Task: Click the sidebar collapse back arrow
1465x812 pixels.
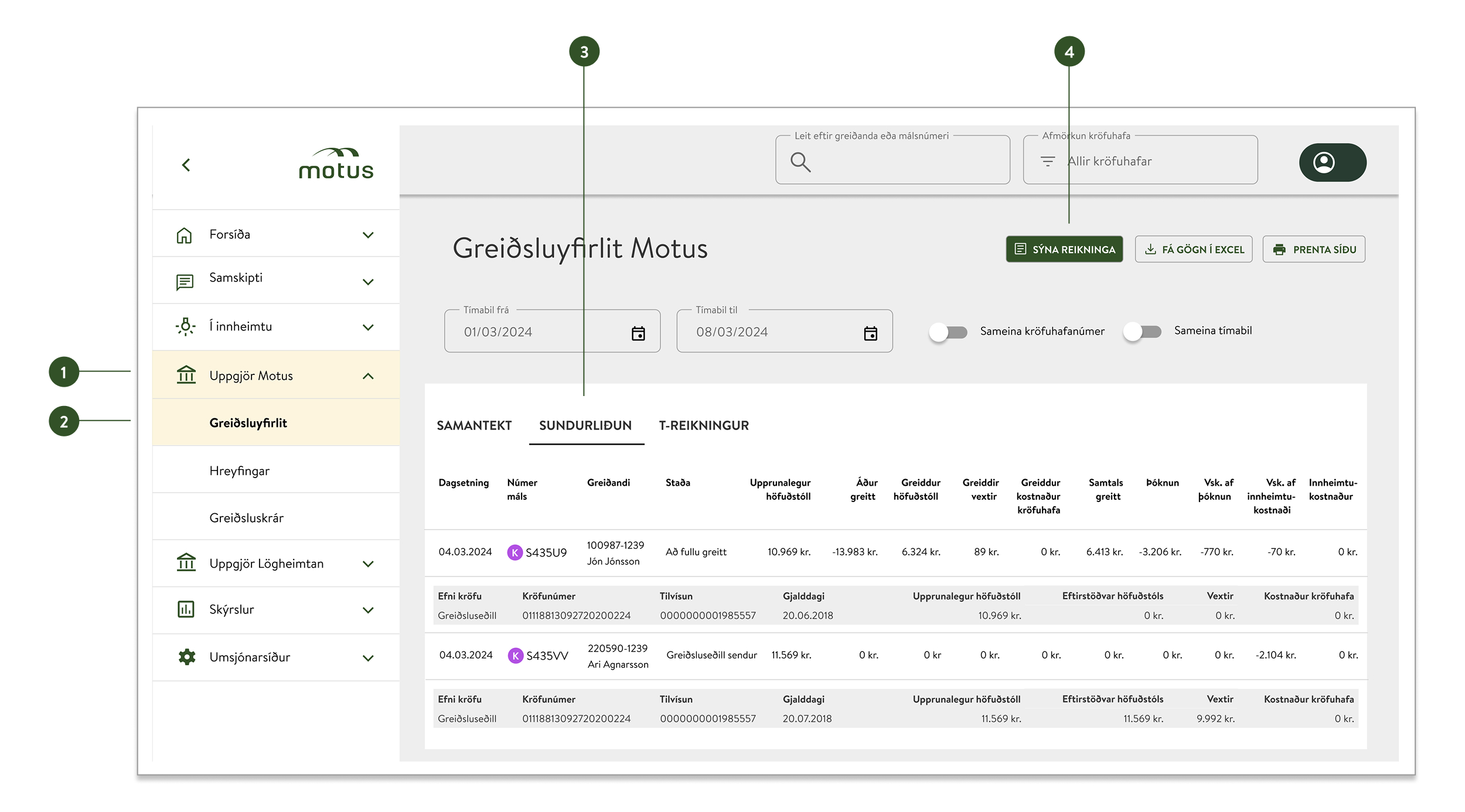Action: (186, 165)
